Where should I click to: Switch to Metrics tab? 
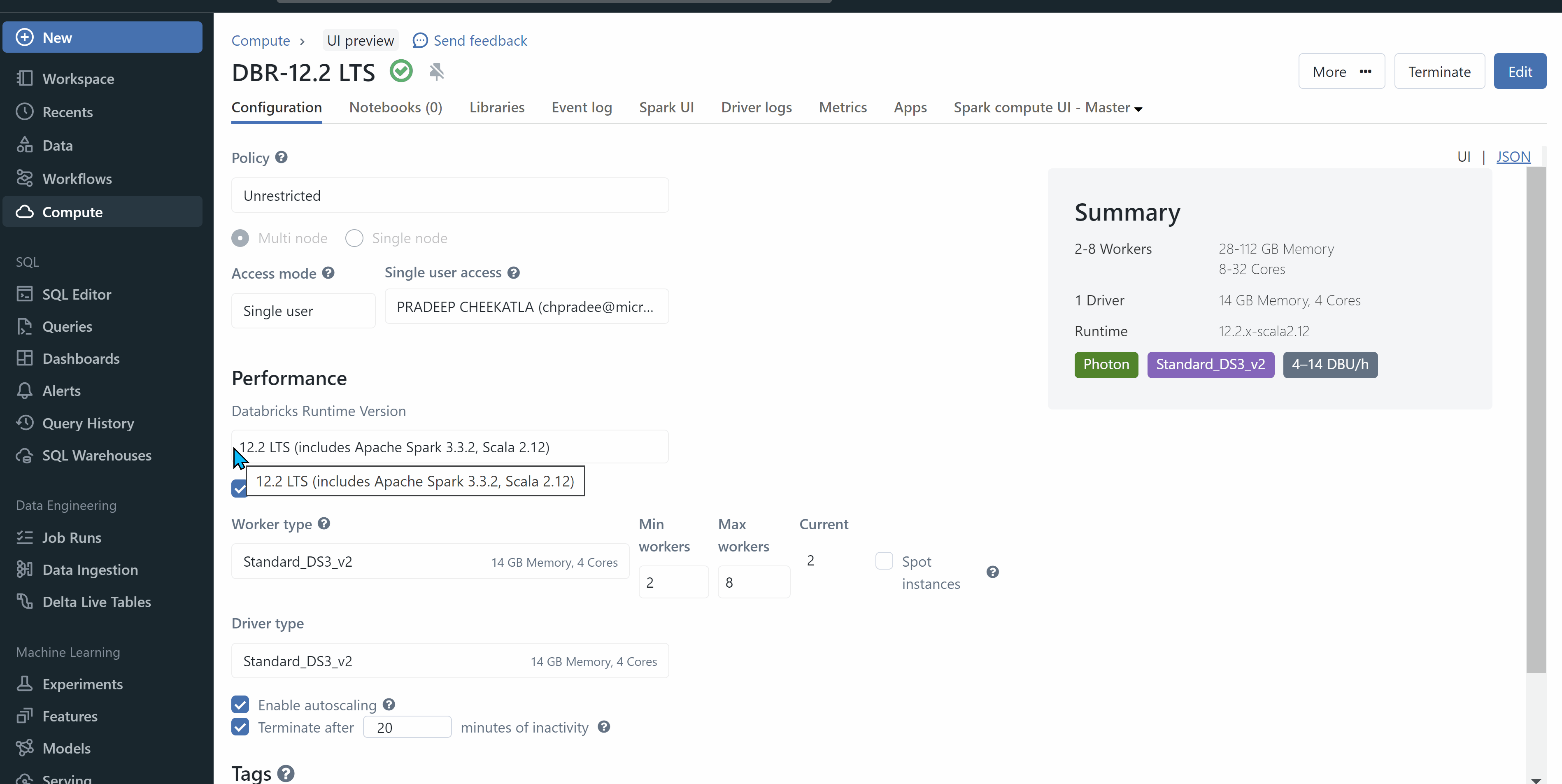point(843,107)
